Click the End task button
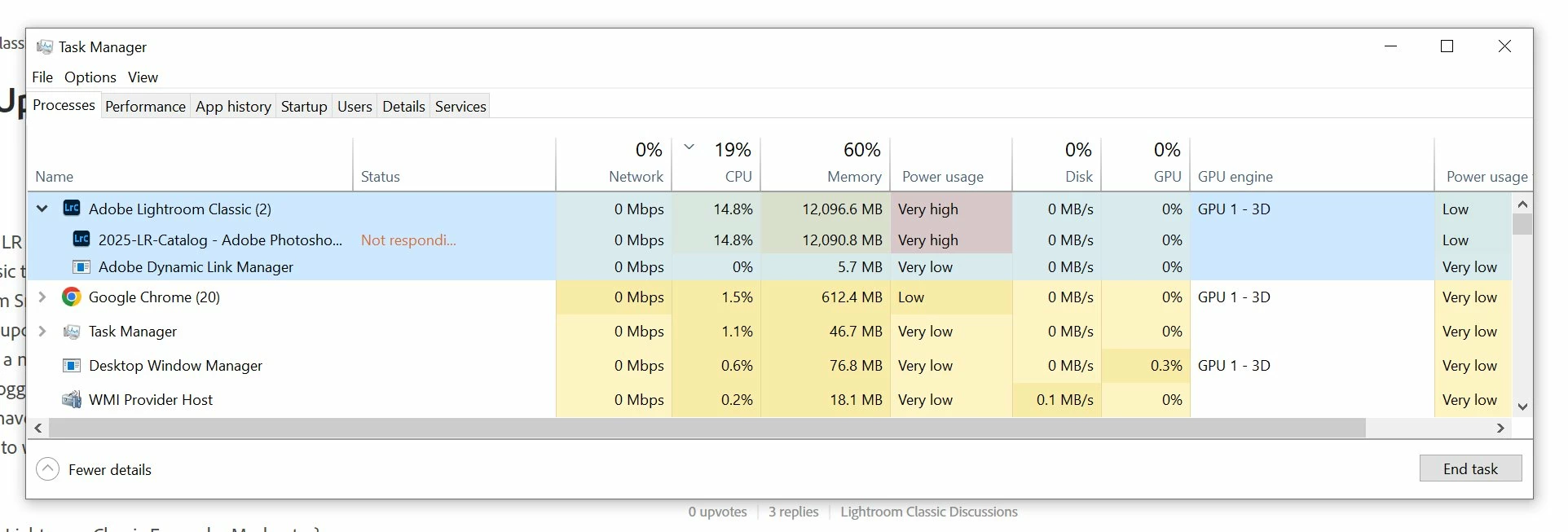This screenshot has width=1568, height=532. pos(1470,468)
